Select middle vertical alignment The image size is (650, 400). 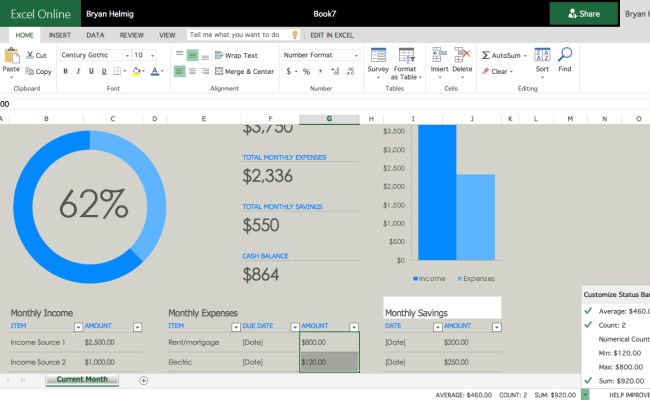click(192, 55)
